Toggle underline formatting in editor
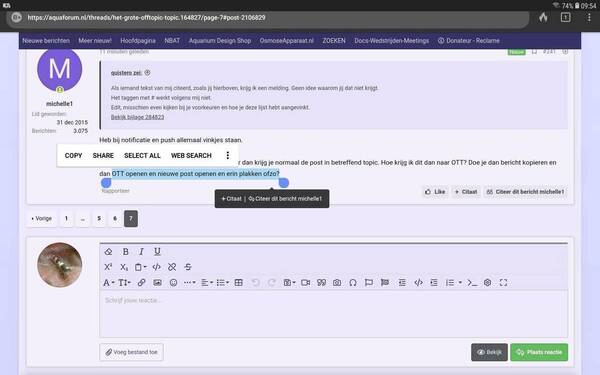Image resolution: width=600 pixels, height=375 pixels. click(x=157, y=251)
